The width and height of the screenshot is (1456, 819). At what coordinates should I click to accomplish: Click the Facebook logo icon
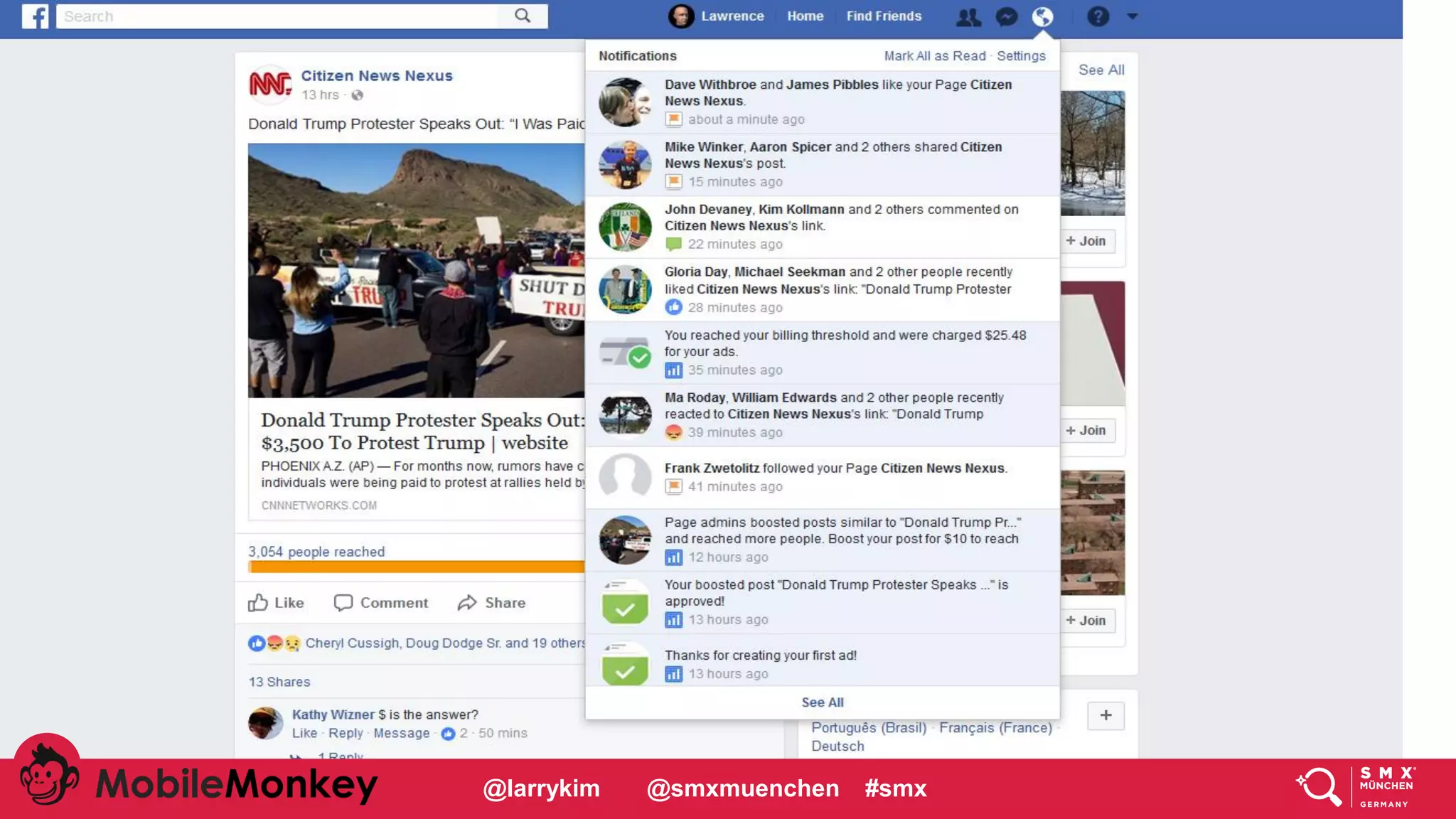click(x=35, y=16)
